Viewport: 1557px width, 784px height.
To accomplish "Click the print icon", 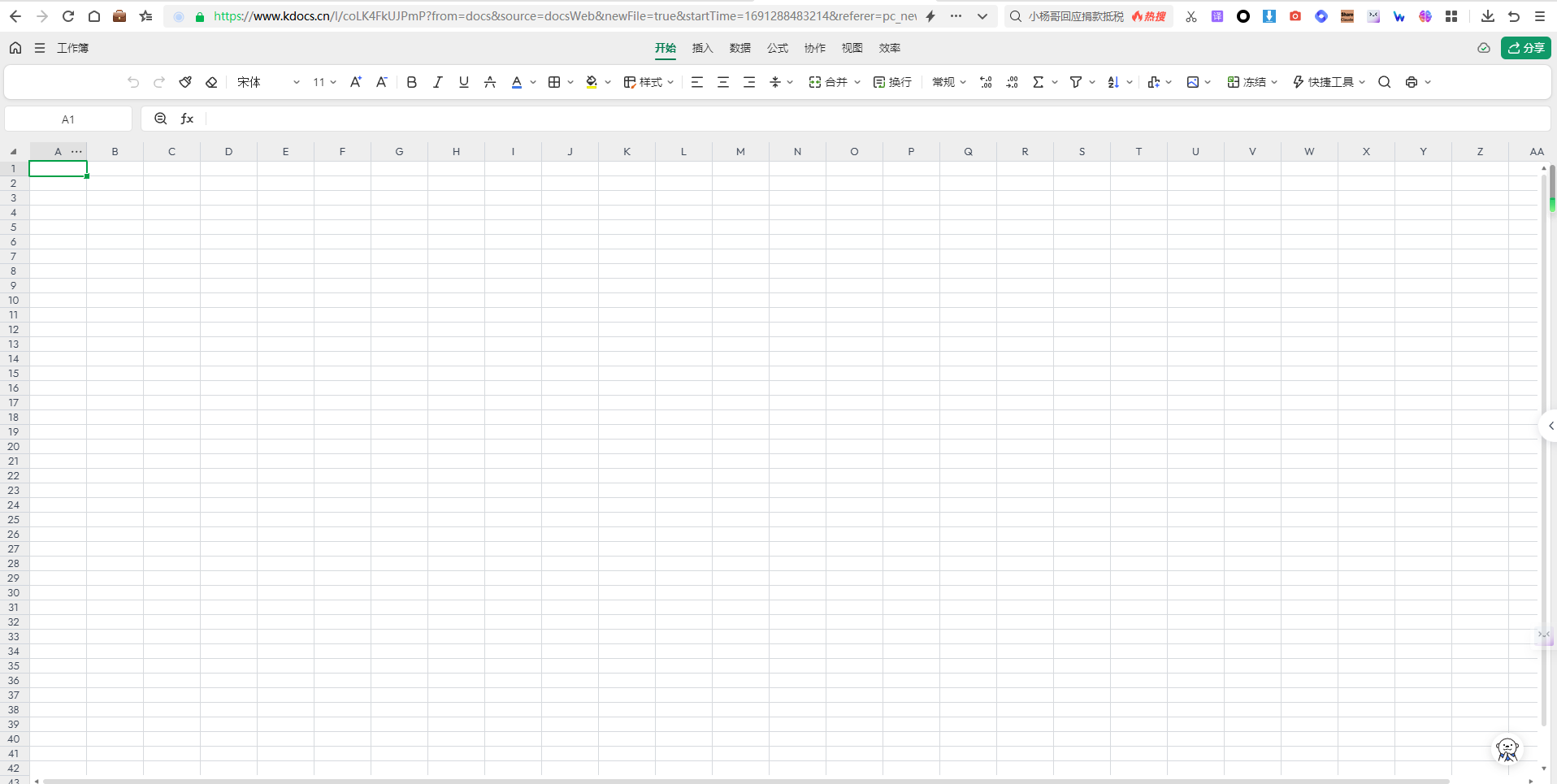I will (1412, 82).
